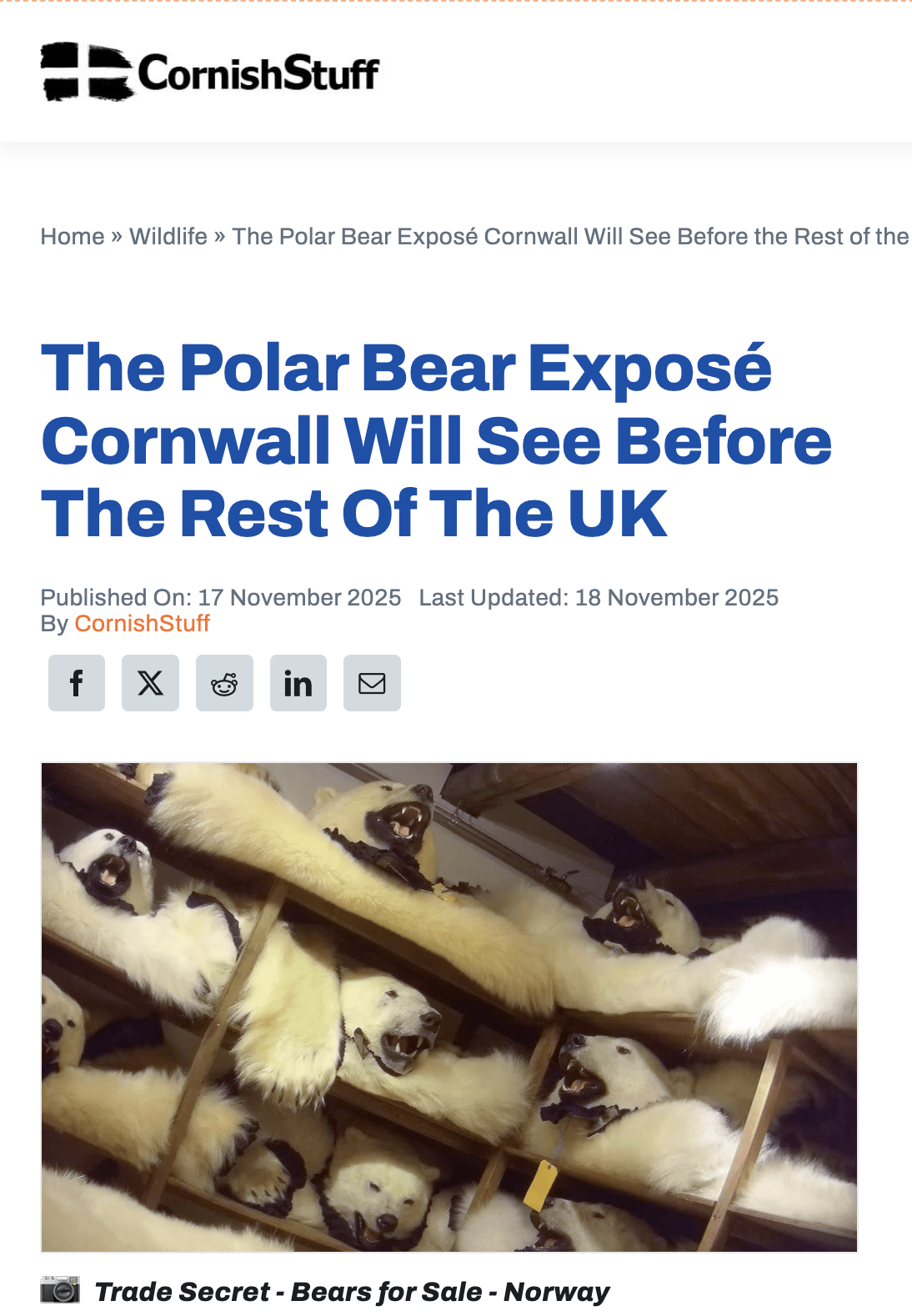Click the Last Updated date text
Screen dimensions: 912x1316
(x=599, y=598)
